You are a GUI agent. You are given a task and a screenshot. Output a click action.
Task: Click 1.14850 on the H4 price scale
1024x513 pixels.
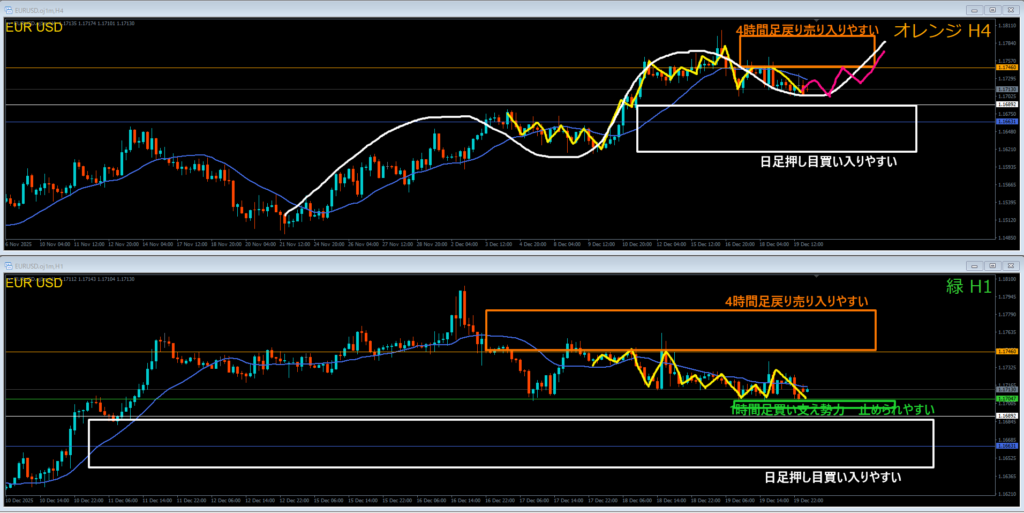point(1006,238)
